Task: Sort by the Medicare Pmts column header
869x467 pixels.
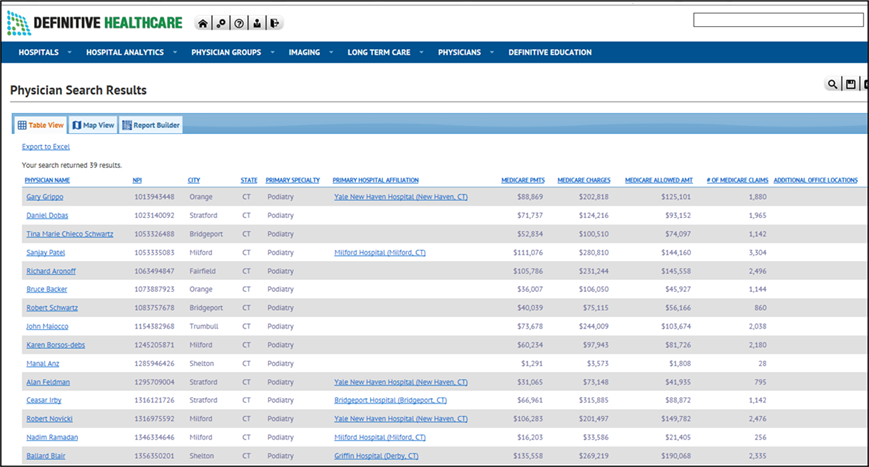Action: pyautogui.click(x=523, y=180)
